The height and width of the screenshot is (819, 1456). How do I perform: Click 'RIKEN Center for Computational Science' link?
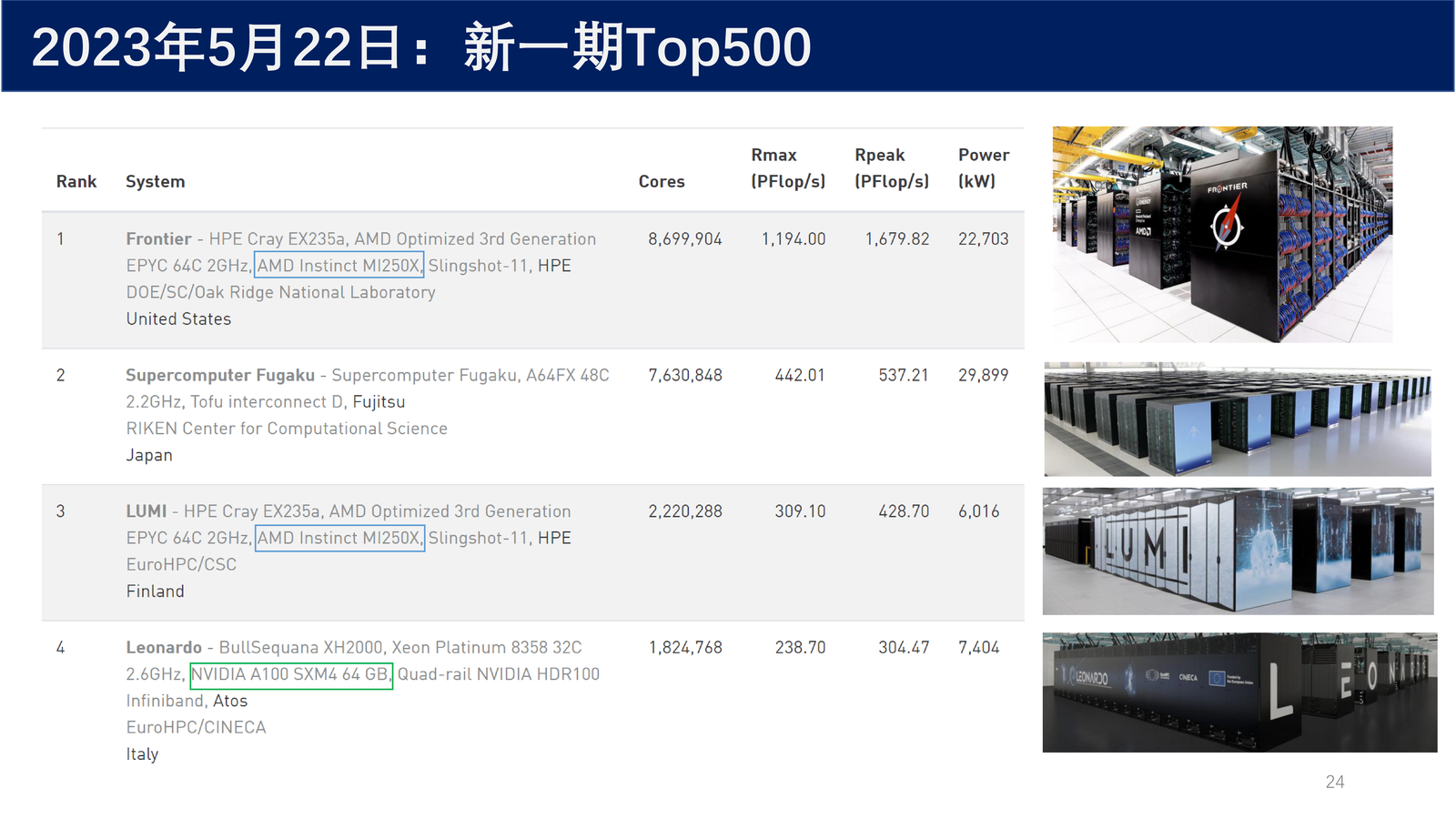[x=287, y=429]
